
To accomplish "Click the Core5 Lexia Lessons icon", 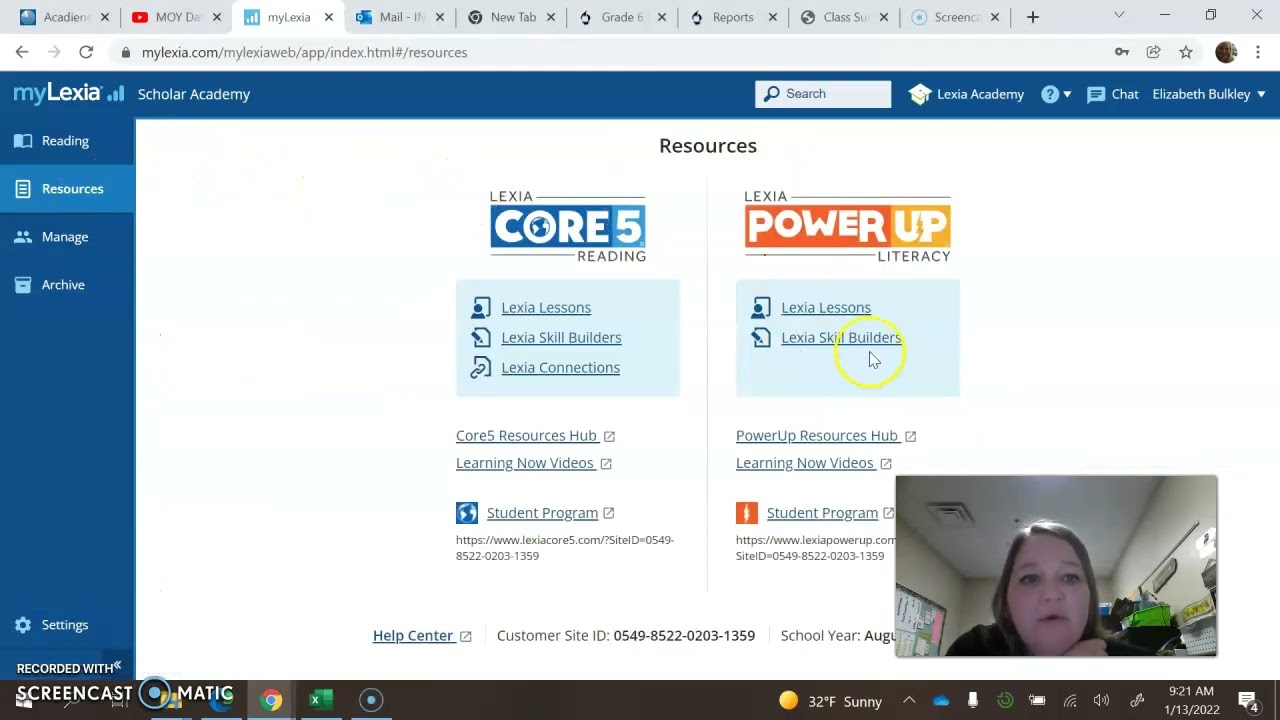I will 481,308.
